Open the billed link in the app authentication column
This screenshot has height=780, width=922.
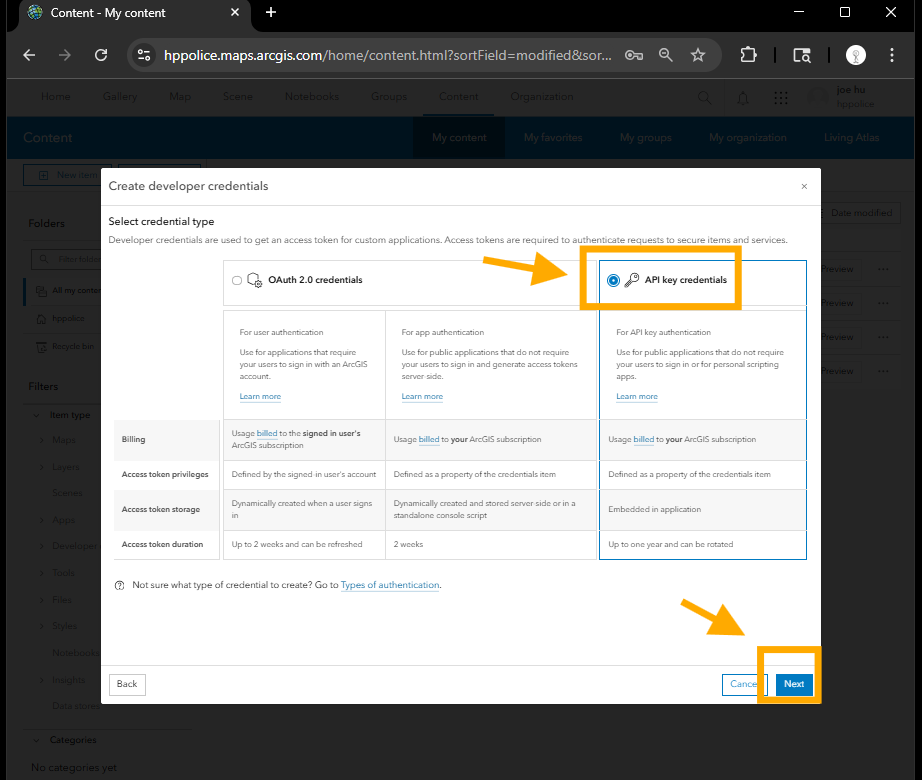[x=429, y=439]
